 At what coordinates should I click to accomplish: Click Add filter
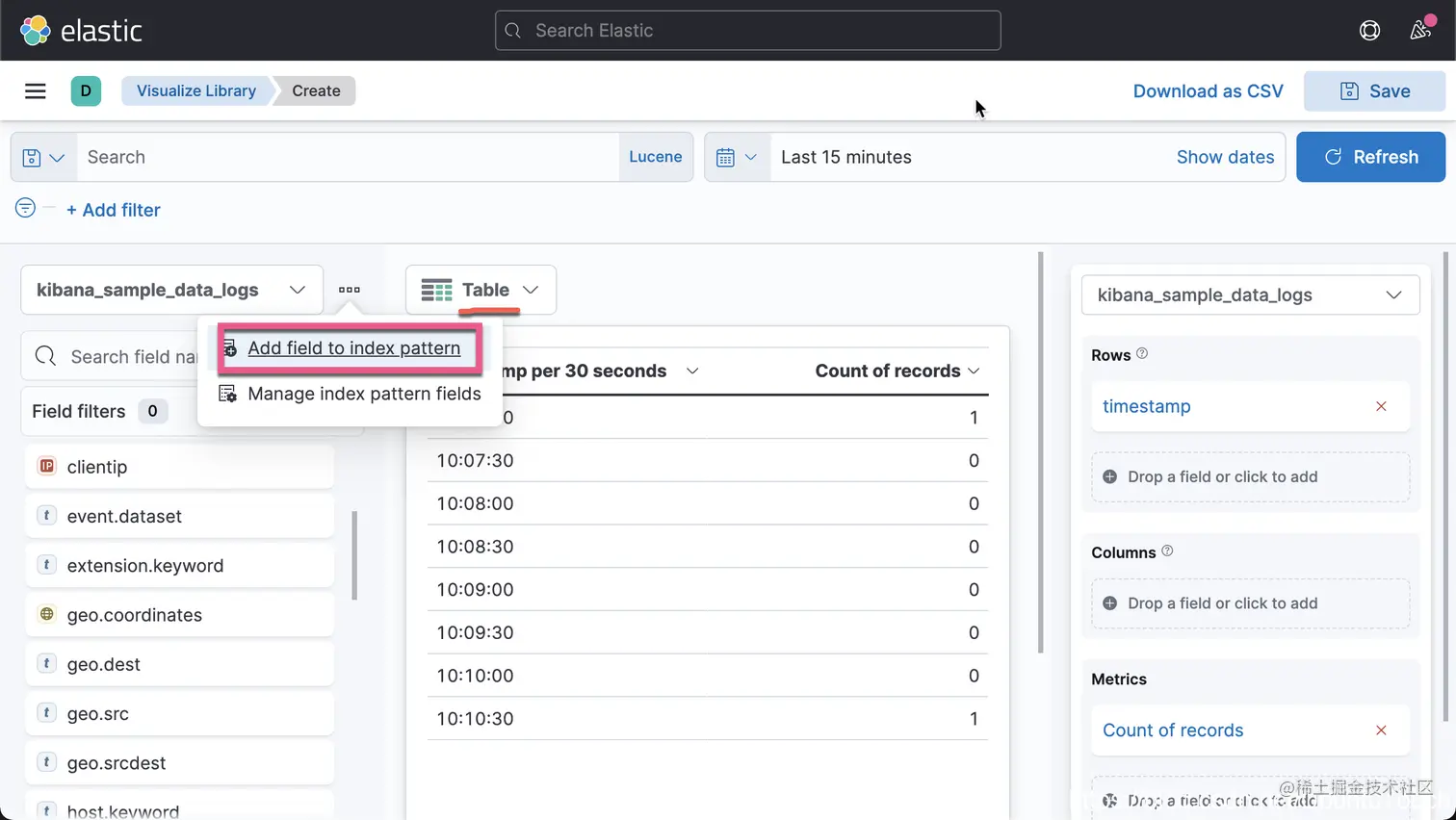tap(114, 210)
